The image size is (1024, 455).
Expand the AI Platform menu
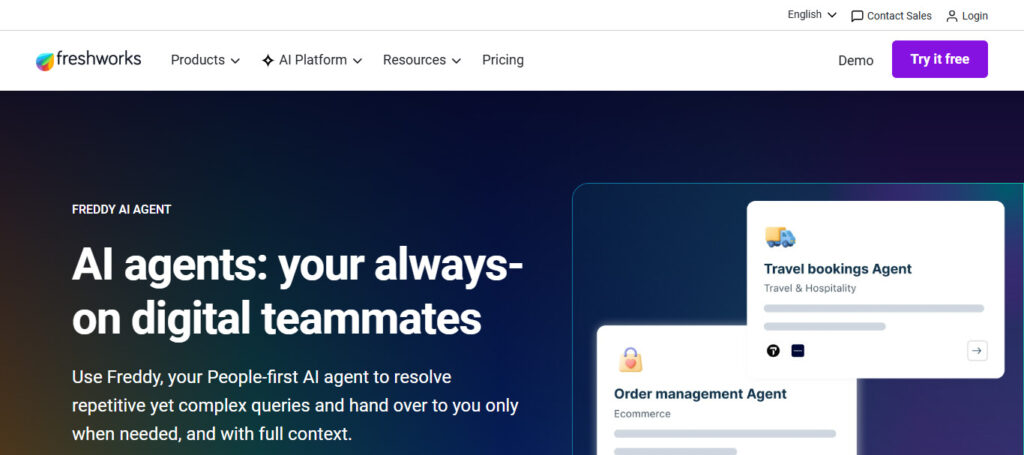(312, 60)
